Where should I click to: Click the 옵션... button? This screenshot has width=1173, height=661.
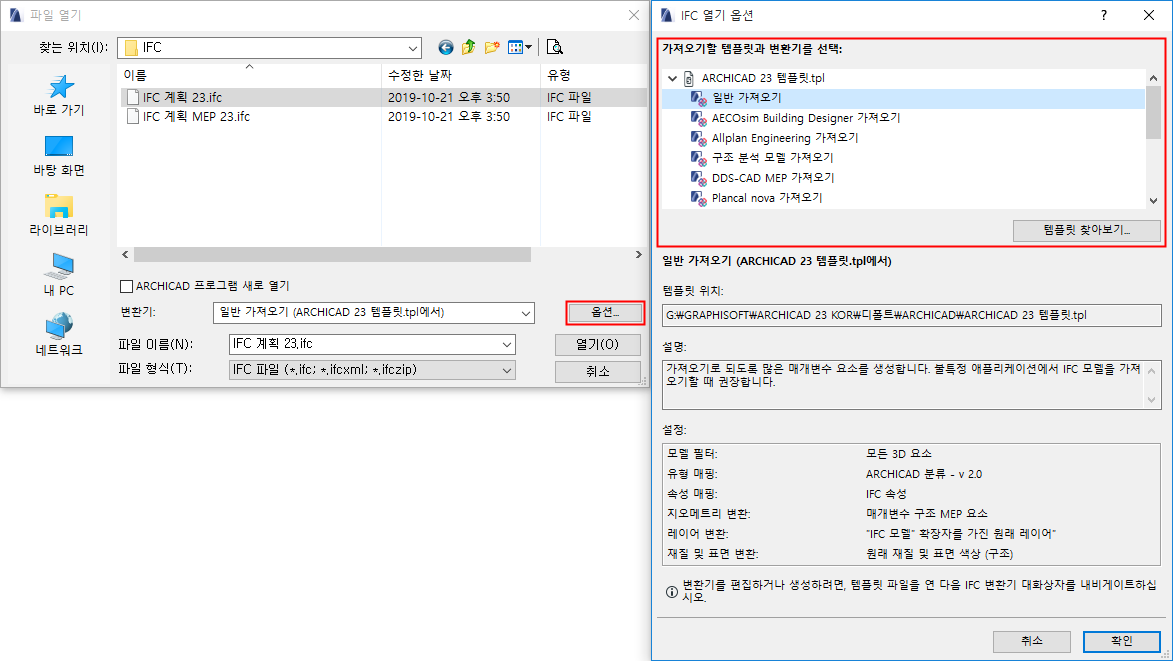(x=605, y=313)
